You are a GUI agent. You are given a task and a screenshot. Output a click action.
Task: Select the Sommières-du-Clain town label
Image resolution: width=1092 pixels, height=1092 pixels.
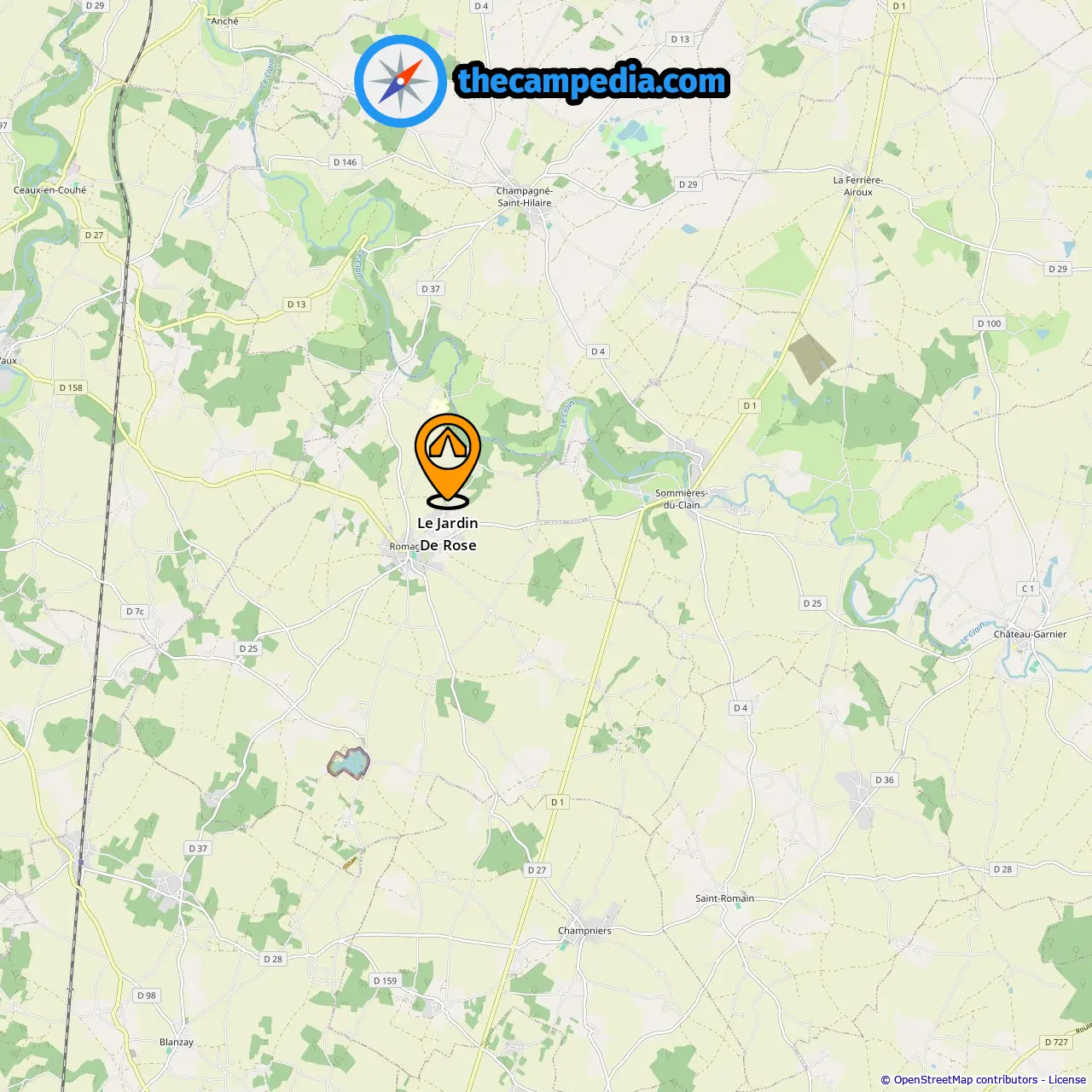[681, 499]
